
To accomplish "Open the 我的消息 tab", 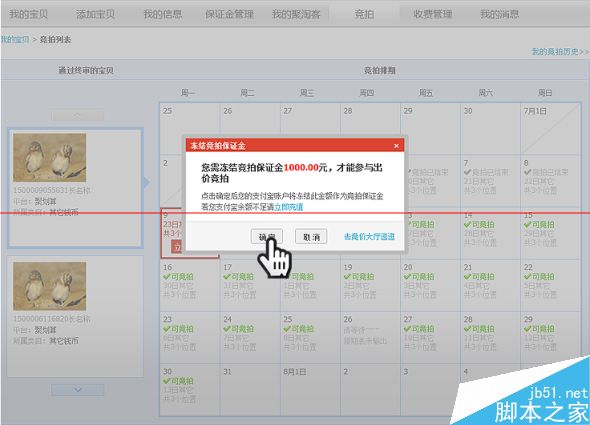I will click(500, 14).
